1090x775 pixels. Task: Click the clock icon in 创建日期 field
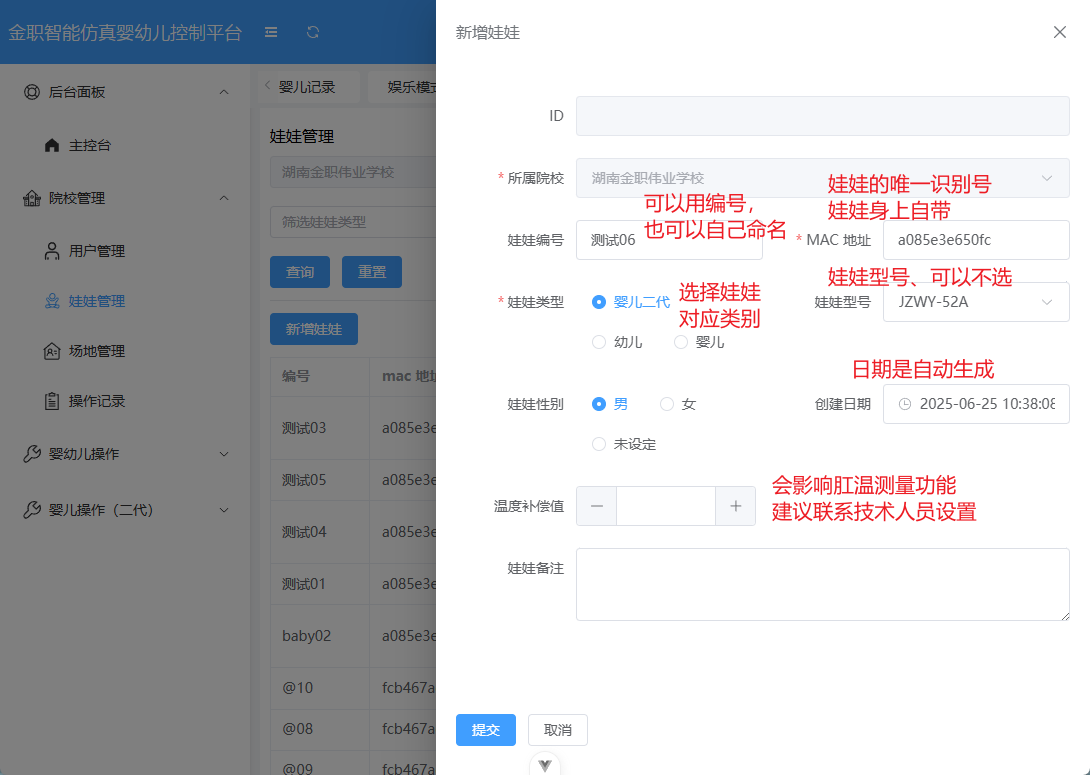point(904,404)
